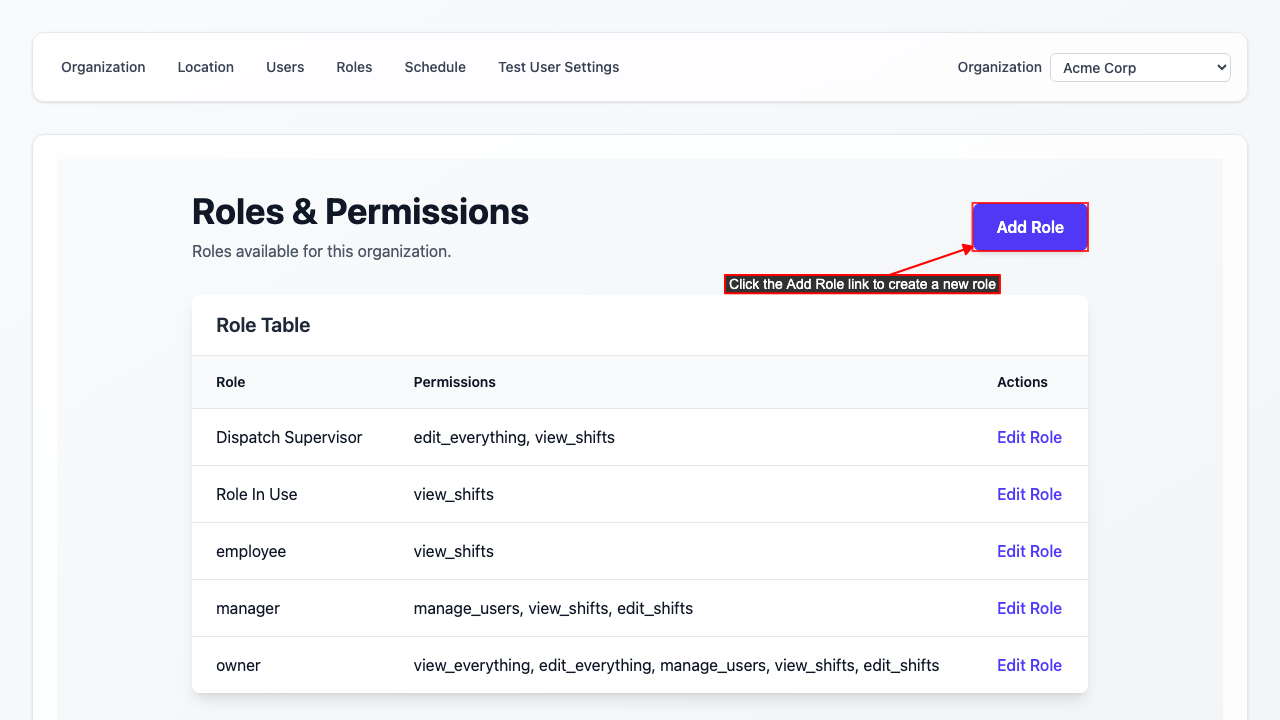The width and height of the screenshot is (1280, 720).
Task: Edit the Role In Use role
Action: (x=1029, y=494)
